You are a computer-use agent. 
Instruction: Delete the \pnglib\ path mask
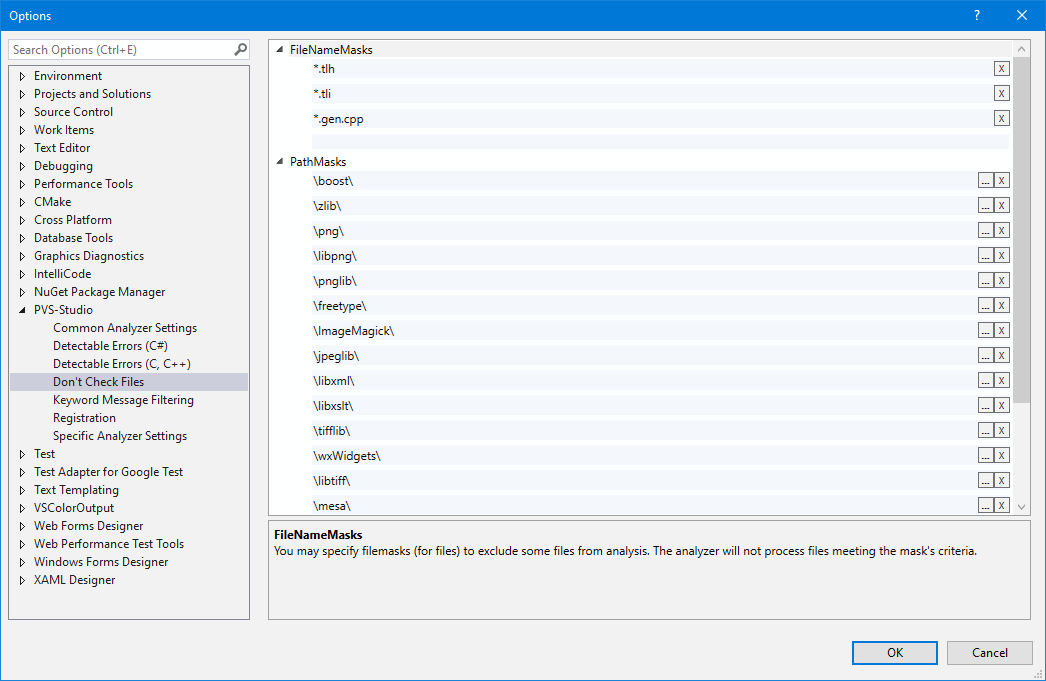coord(1001,281)
